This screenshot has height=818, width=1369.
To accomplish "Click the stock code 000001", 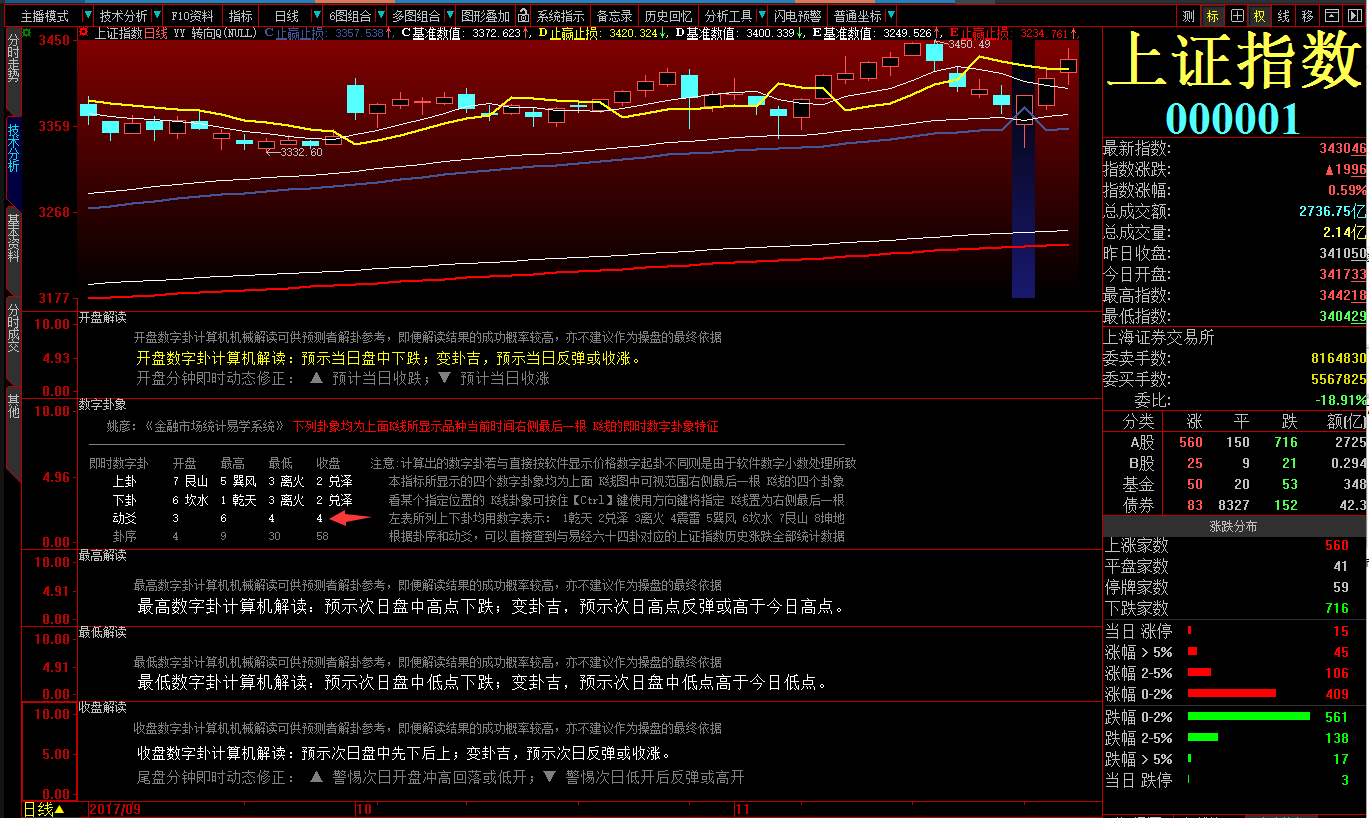I will 1233,119.
